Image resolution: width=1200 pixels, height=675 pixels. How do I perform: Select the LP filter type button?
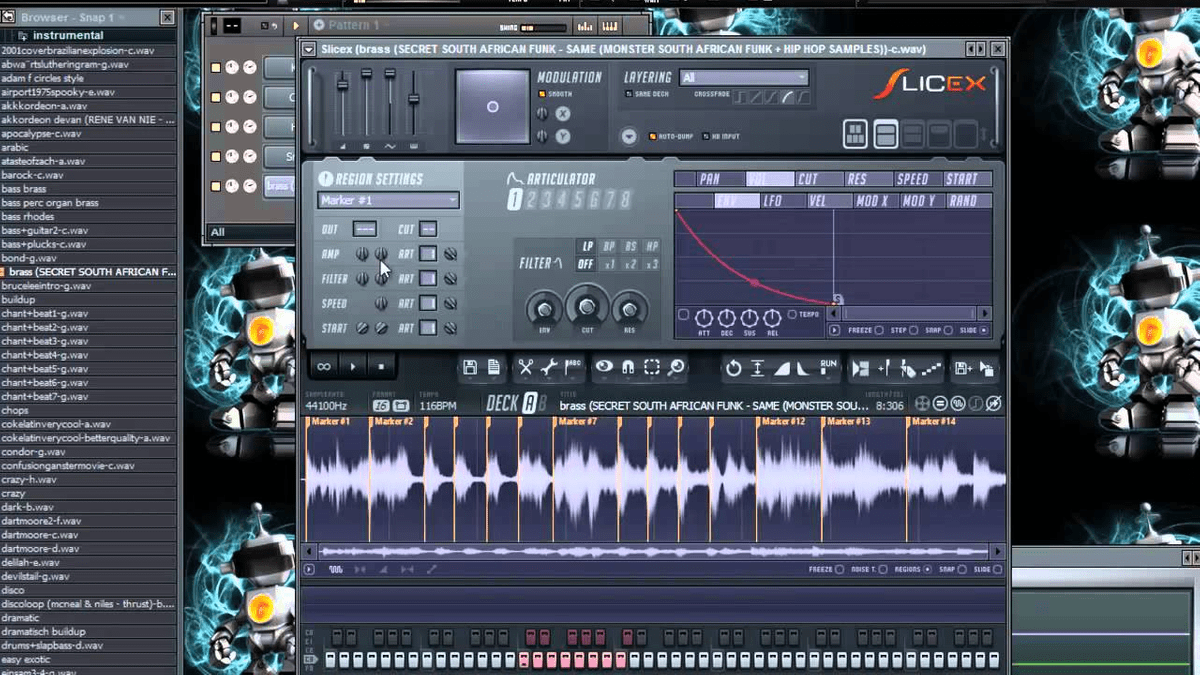click(586, 246)
